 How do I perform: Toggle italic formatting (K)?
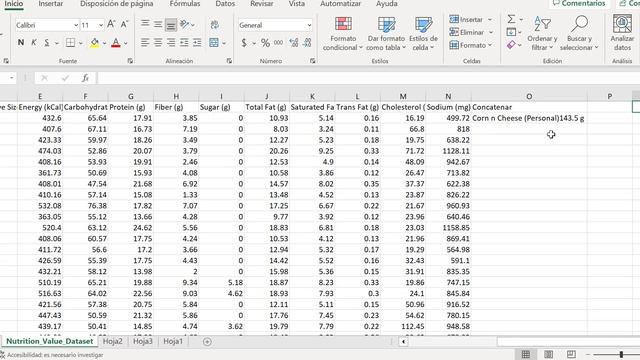pyautogui.click(x=34, y=43)
